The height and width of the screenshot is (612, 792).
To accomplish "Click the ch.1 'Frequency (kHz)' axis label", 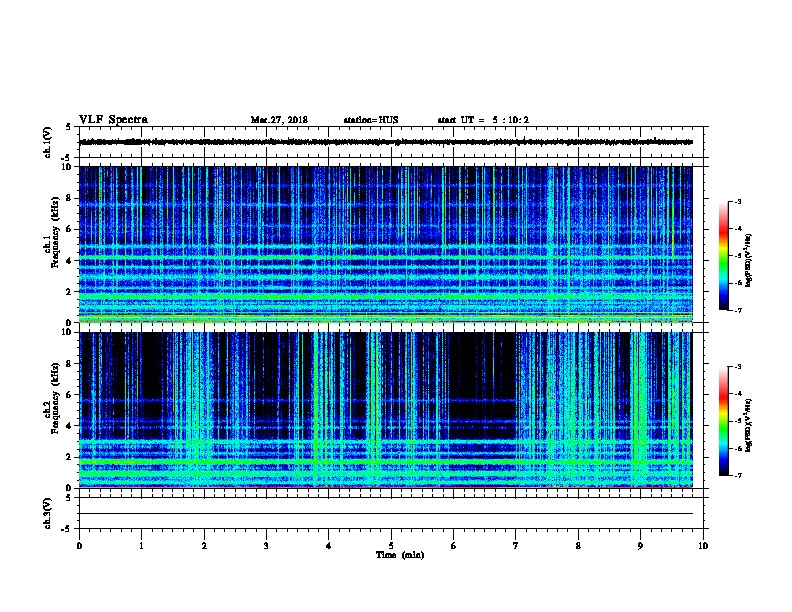I will point(55,232).
